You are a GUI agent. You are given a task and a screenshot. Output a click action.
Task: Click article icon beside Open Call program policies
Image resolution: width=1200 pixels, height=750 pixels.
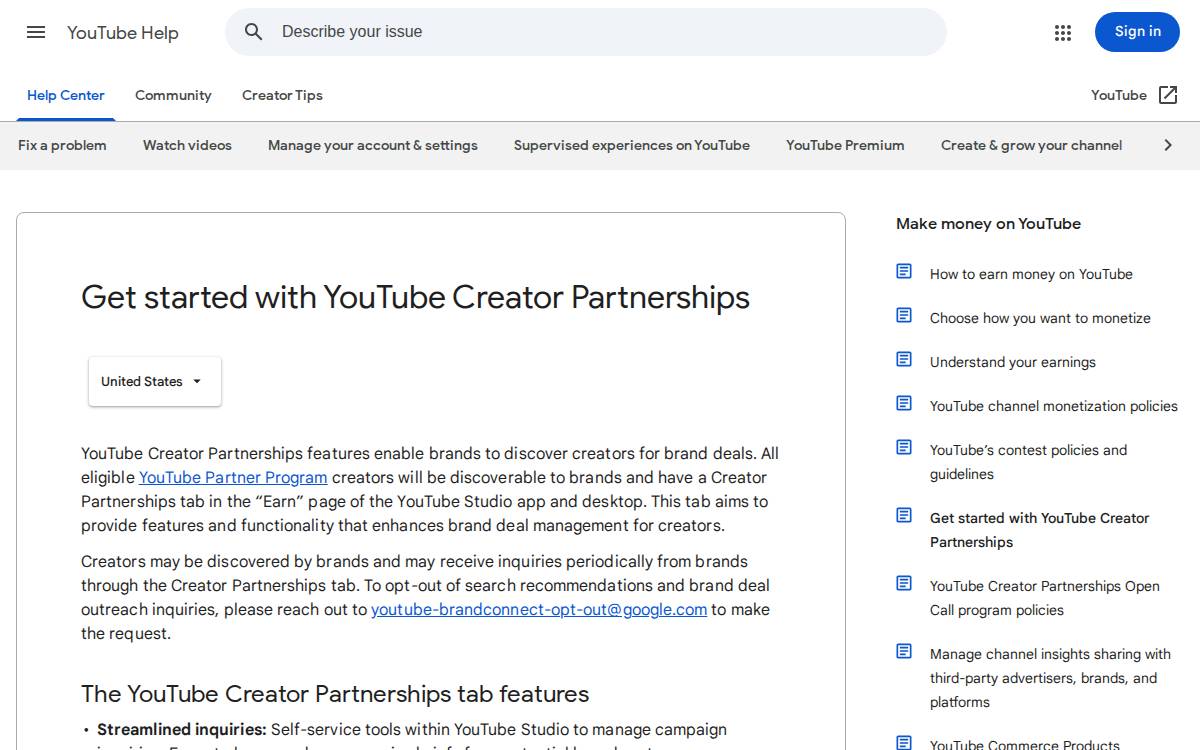(x=904, y=583)
